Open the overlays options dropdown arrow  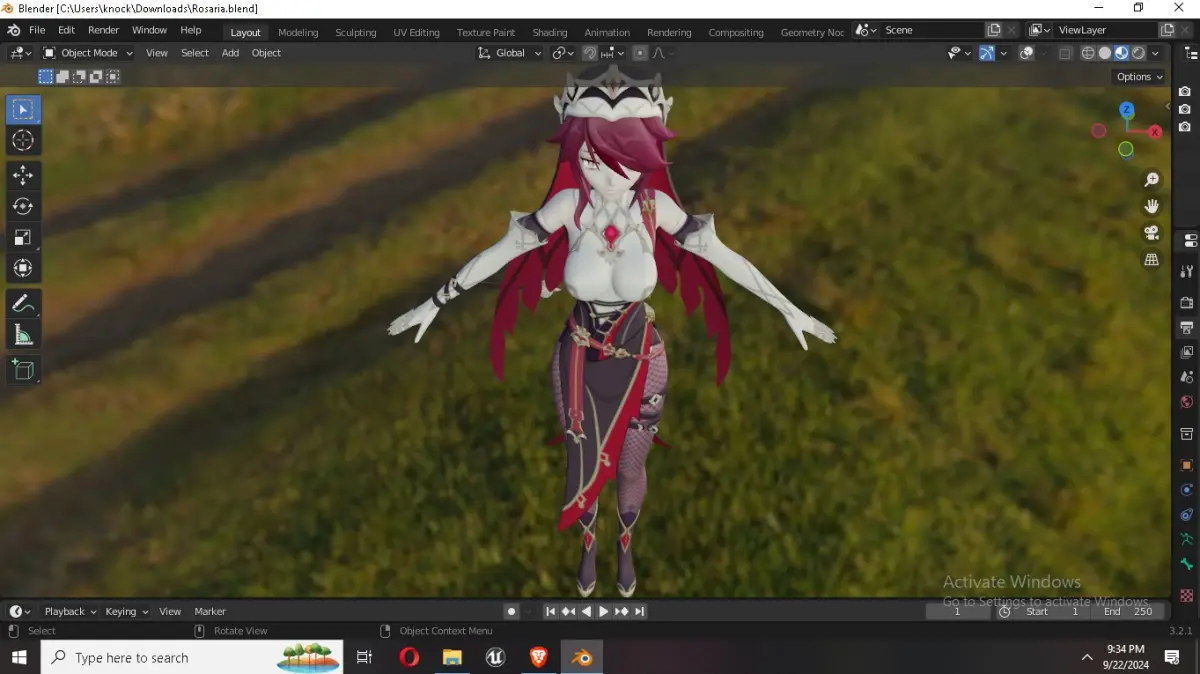[1044, 53]
